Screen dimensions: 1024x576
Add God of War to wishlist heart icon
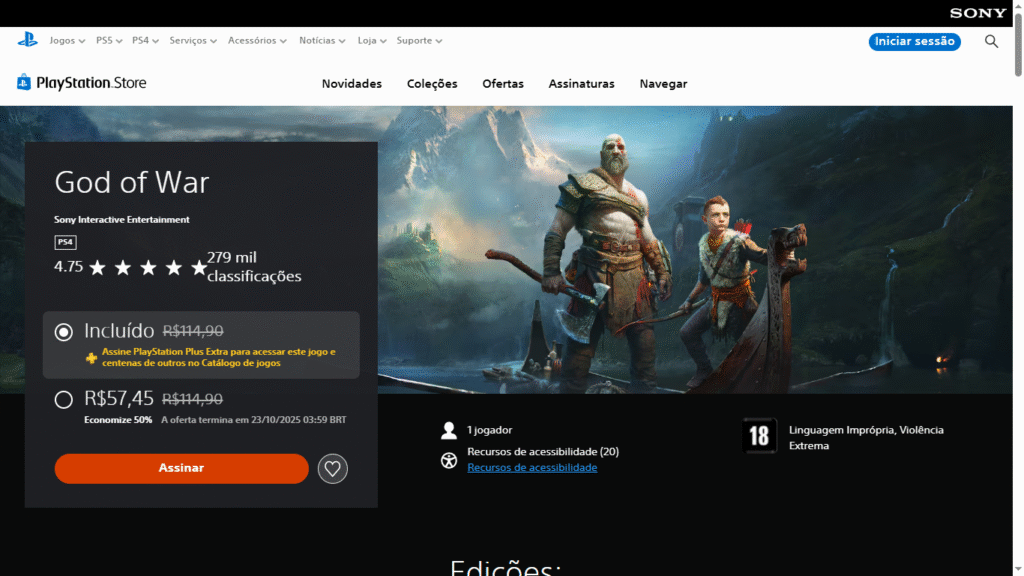[x=333, y=468]
